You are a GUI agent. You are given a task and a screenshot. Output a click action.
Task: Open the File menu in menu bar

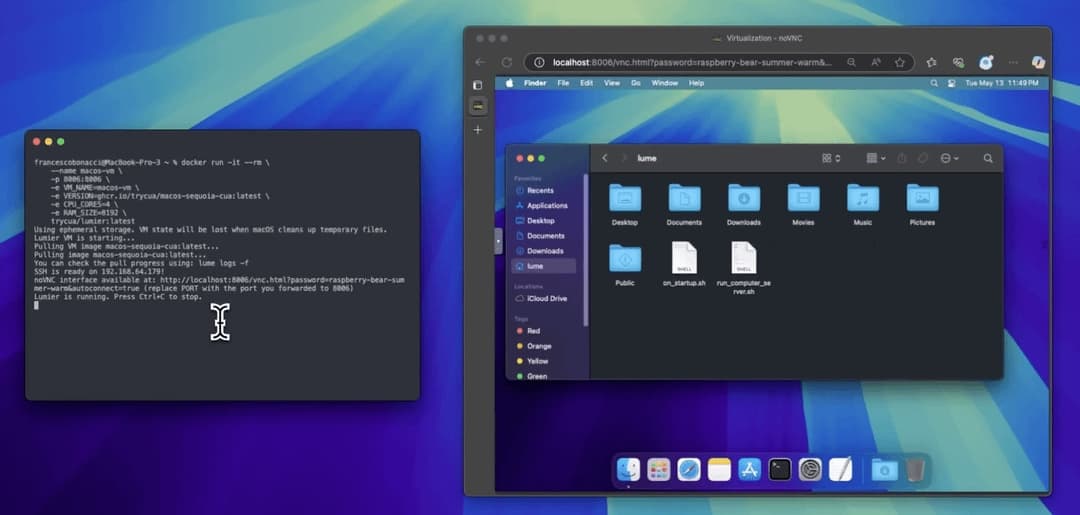pyautogui.click(x=563, y=83)
